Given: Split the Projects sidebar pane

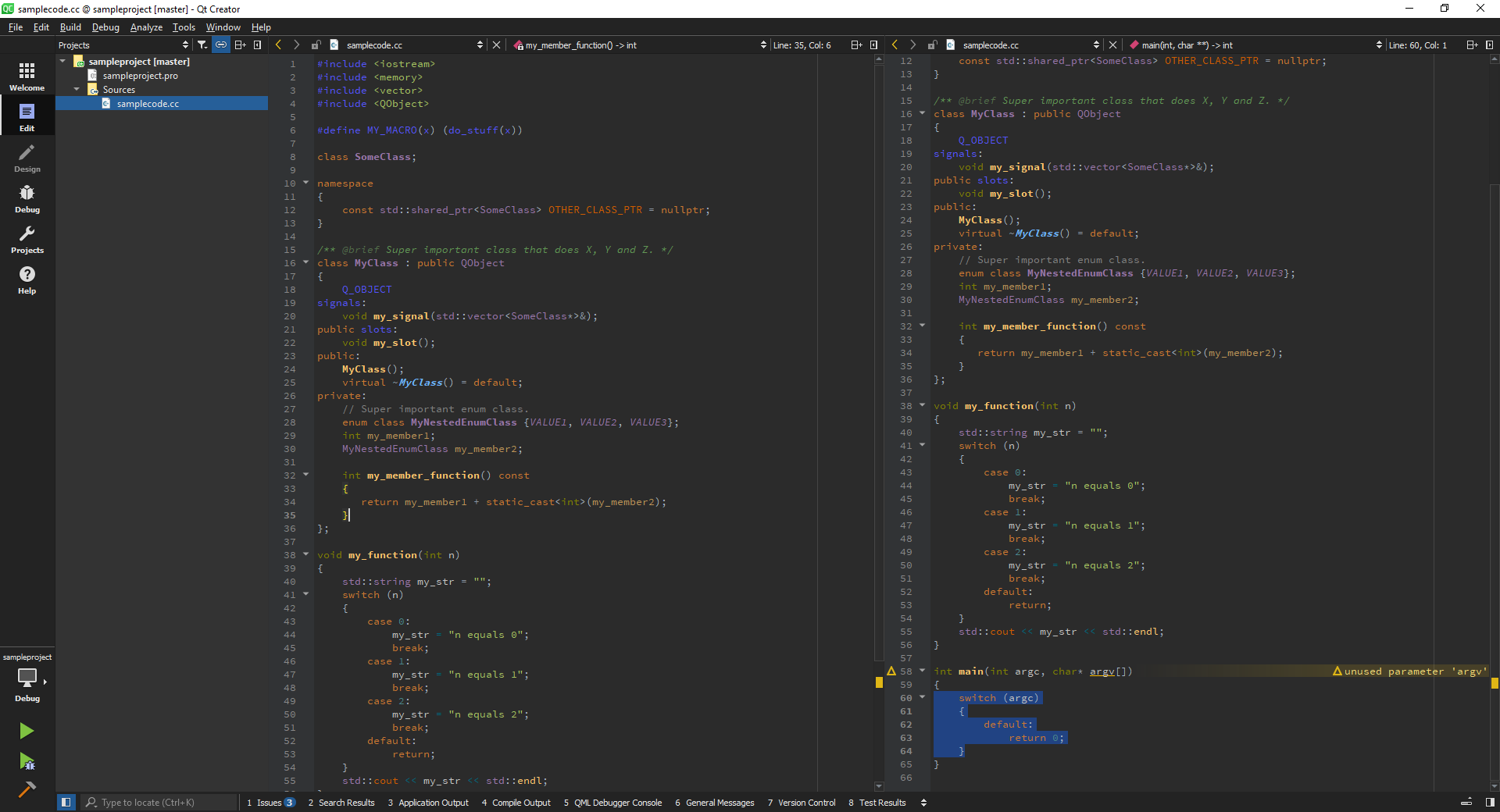Looking at the screenshot, I should (240, 45).
